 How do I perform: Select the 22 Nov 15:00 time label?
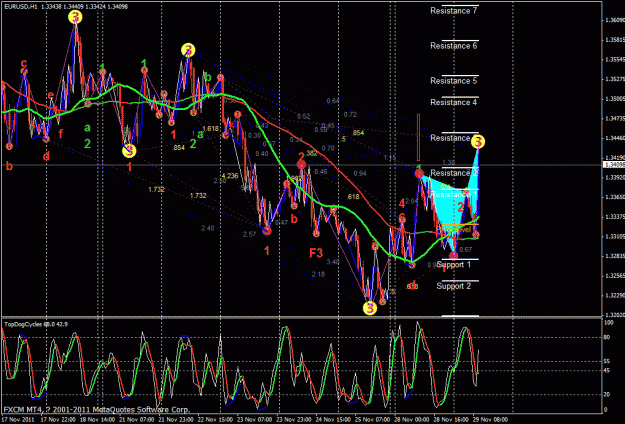218,420
